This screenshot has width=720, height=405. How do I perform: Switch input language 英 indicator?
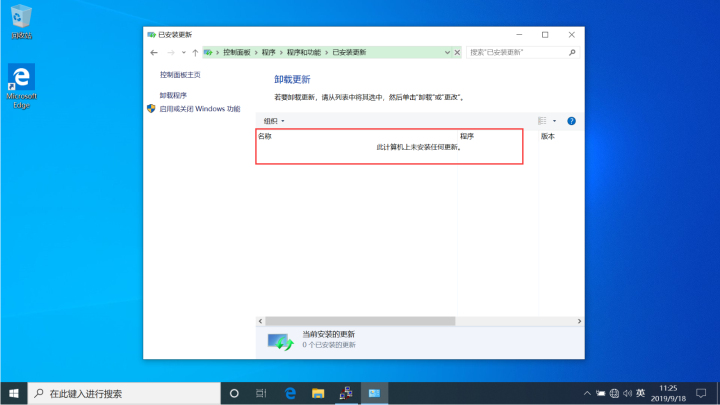click(x=641, y=394)
